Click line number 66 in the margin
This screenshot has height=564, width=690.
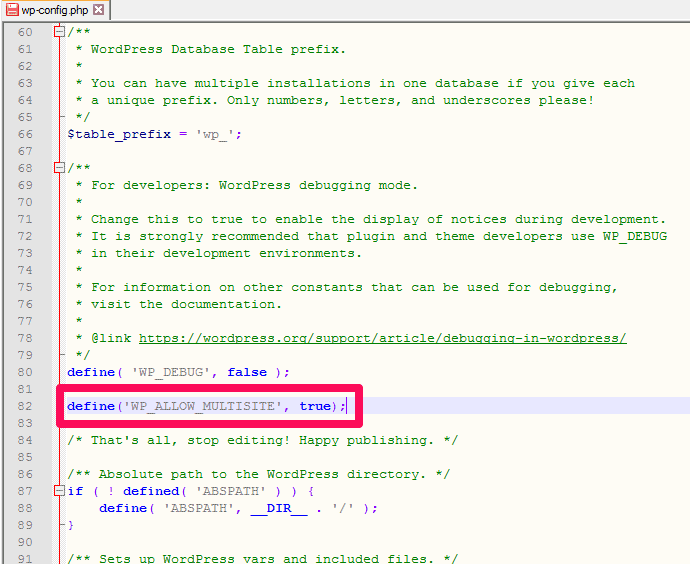pyautogui.click(x=24, y=134)
